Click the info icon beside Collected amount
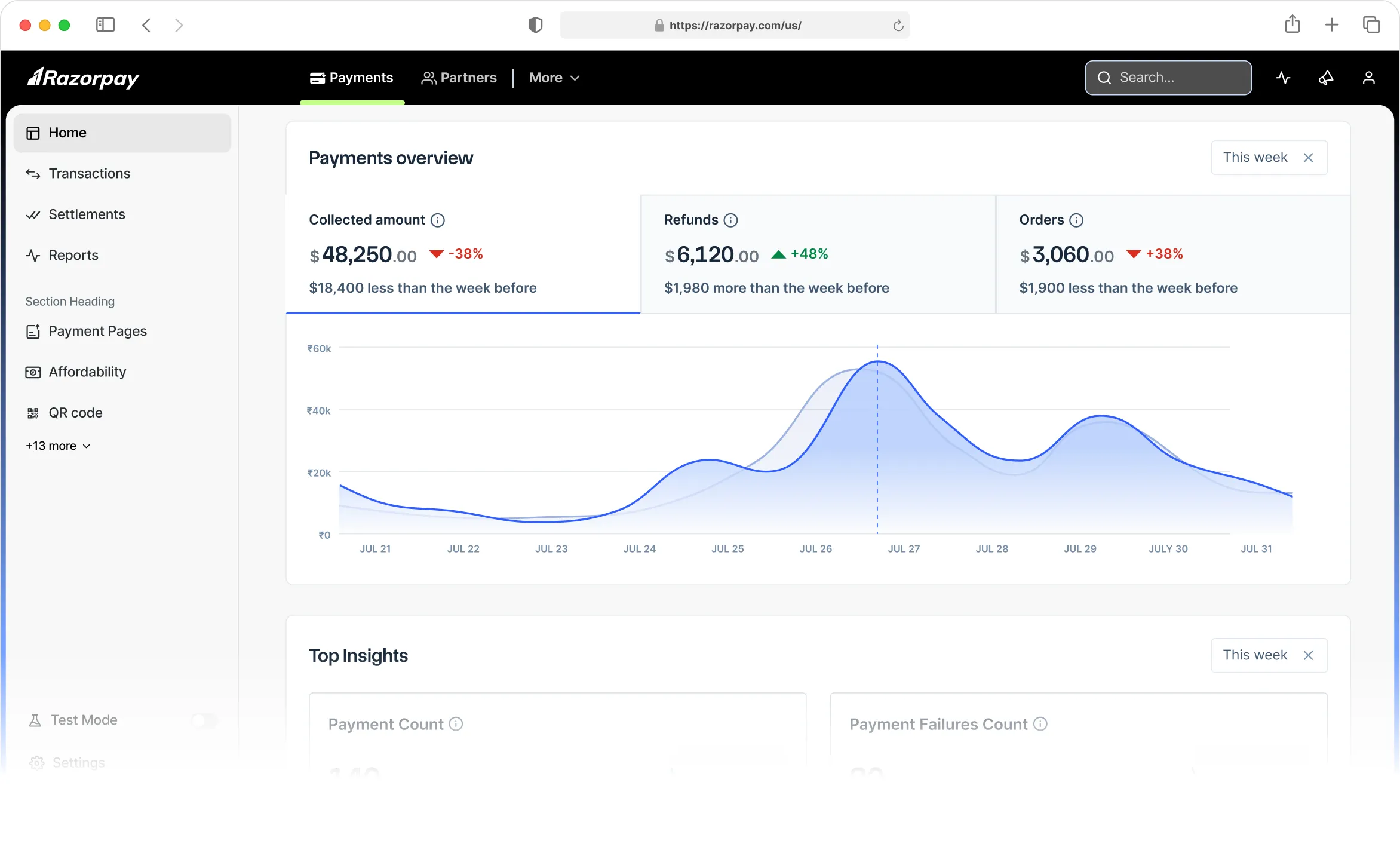The width and height of the screenshot is (1400, 853). coord(438,220)
